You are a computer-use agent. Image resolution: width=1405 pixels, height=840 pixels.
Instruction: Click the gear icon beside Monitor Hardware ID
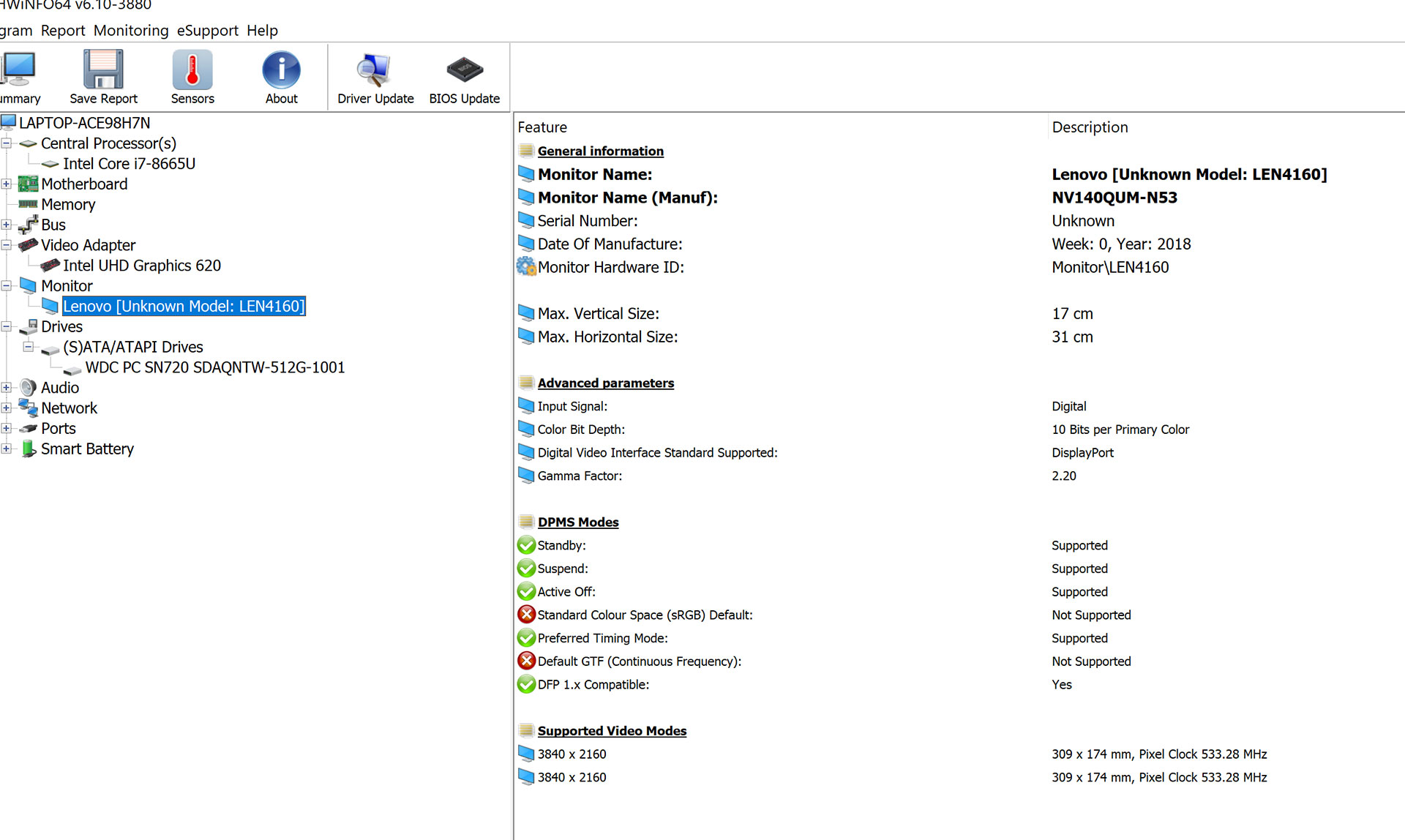coord(526,266)
